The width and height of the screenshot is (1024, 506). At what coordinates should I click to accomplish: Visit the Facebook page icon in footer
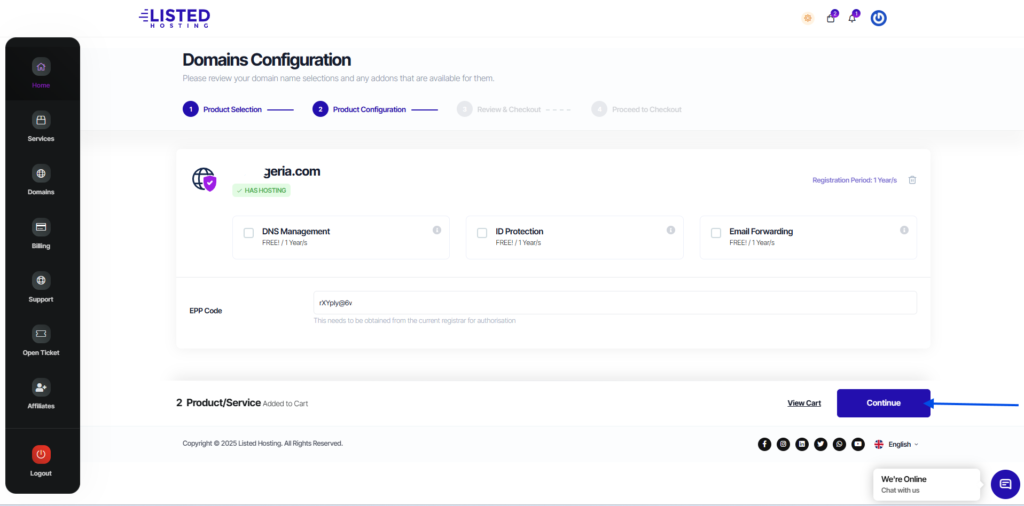coord(765,444)
